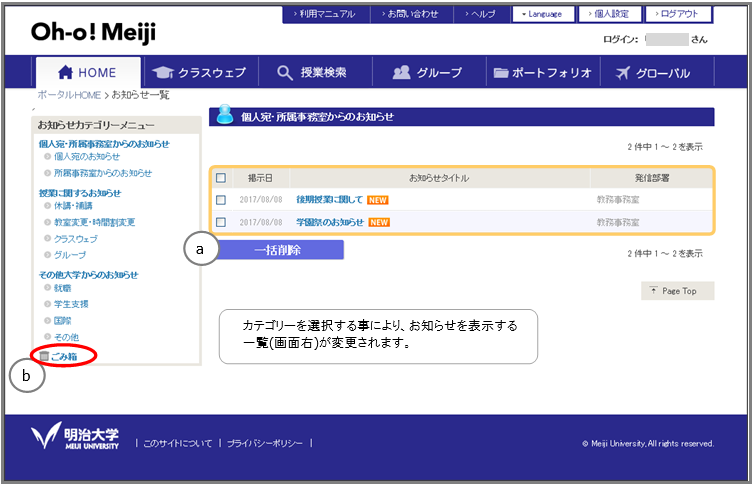
Task: Click the airplane icon on グローバル
Action: point(623,73)
